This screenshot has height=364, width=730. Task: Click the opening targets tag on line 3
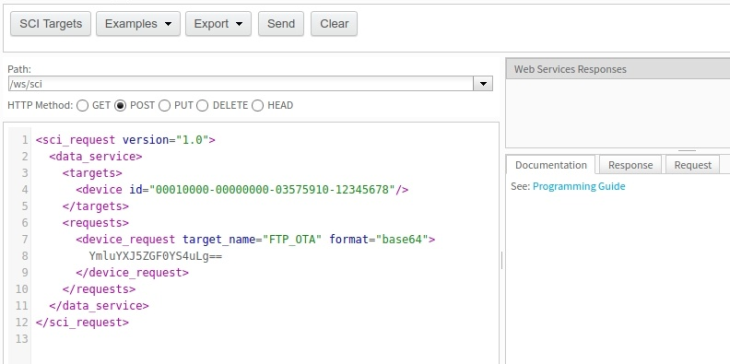[92, 173]
